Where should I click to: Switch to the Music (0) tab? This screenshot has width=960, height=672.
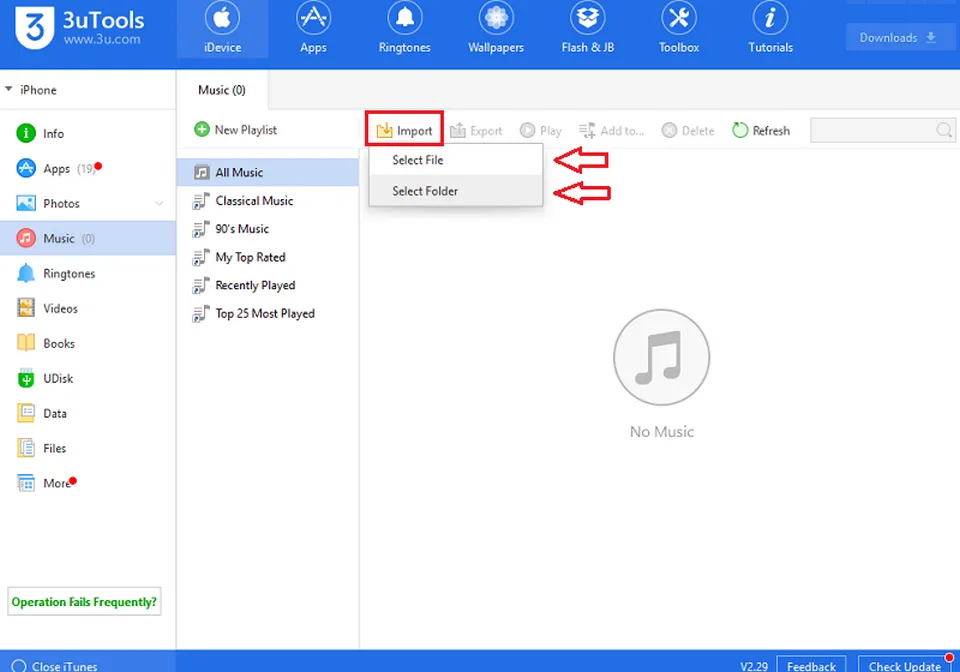[222, 89]
